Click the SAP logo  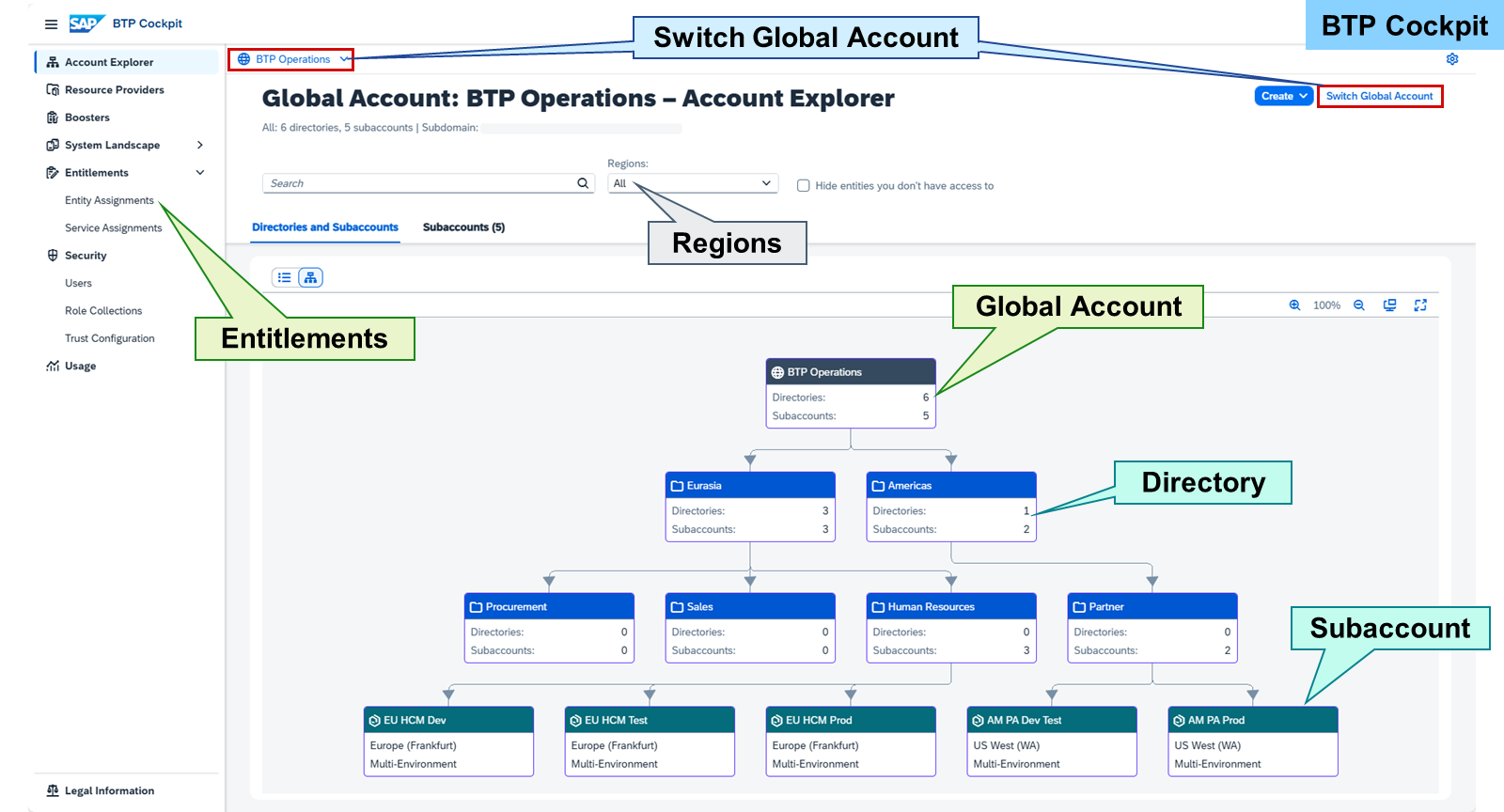[86, 23]
